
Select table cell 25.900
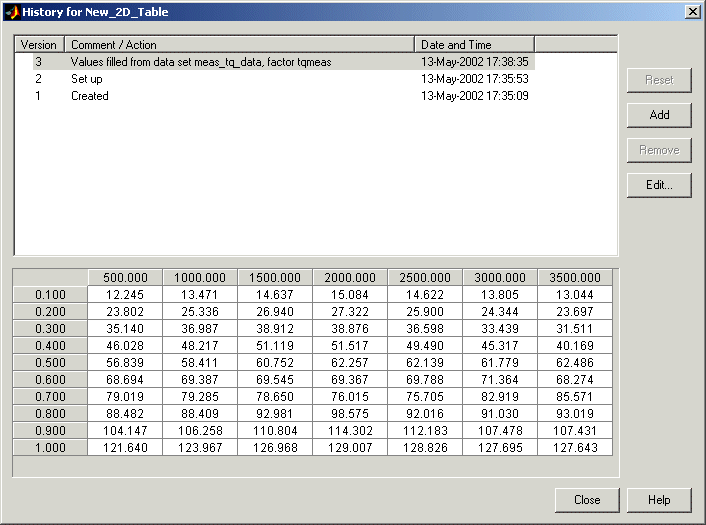coord(425,312)
